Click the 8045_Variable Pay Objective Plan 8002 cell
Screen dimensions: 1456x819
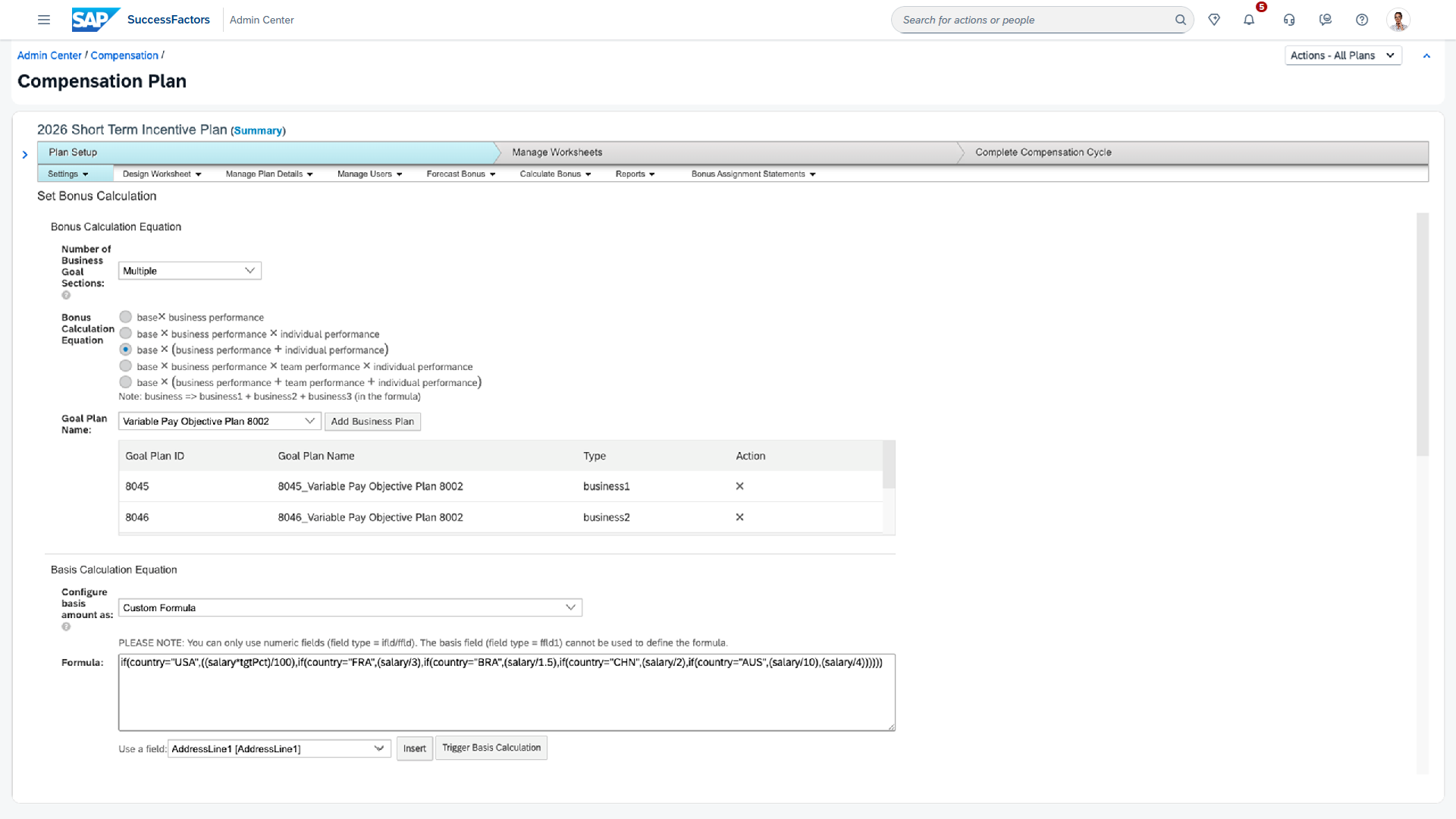click(370, 486)
